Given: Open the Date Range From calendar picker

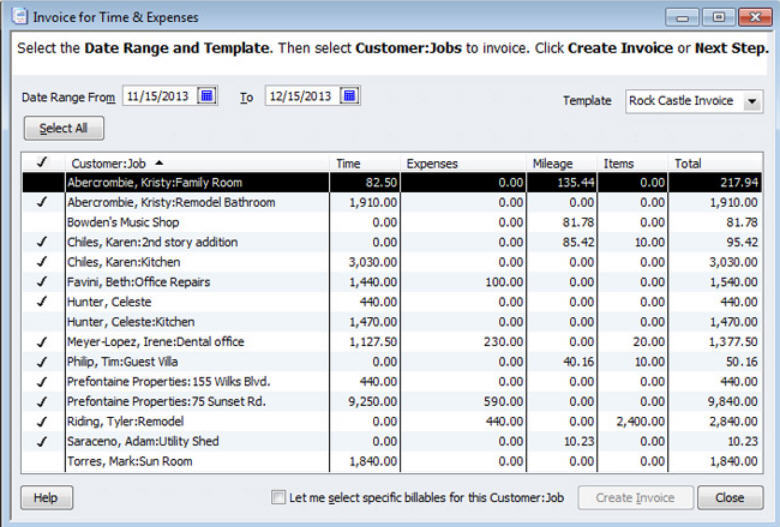Looking at the screenshot, I should coord(207,97).
